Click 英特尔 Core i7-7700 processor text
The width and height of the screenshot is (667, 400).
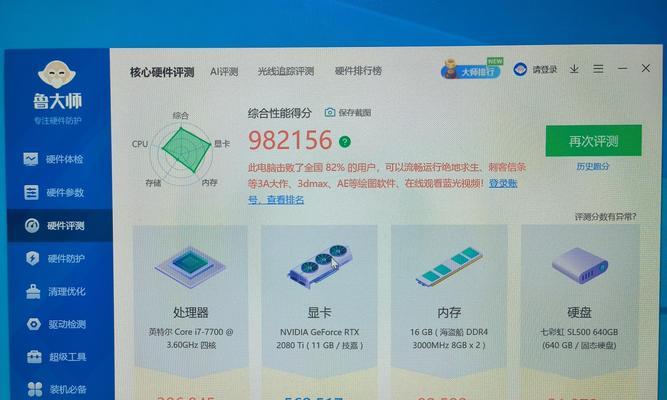pos(191,338)
